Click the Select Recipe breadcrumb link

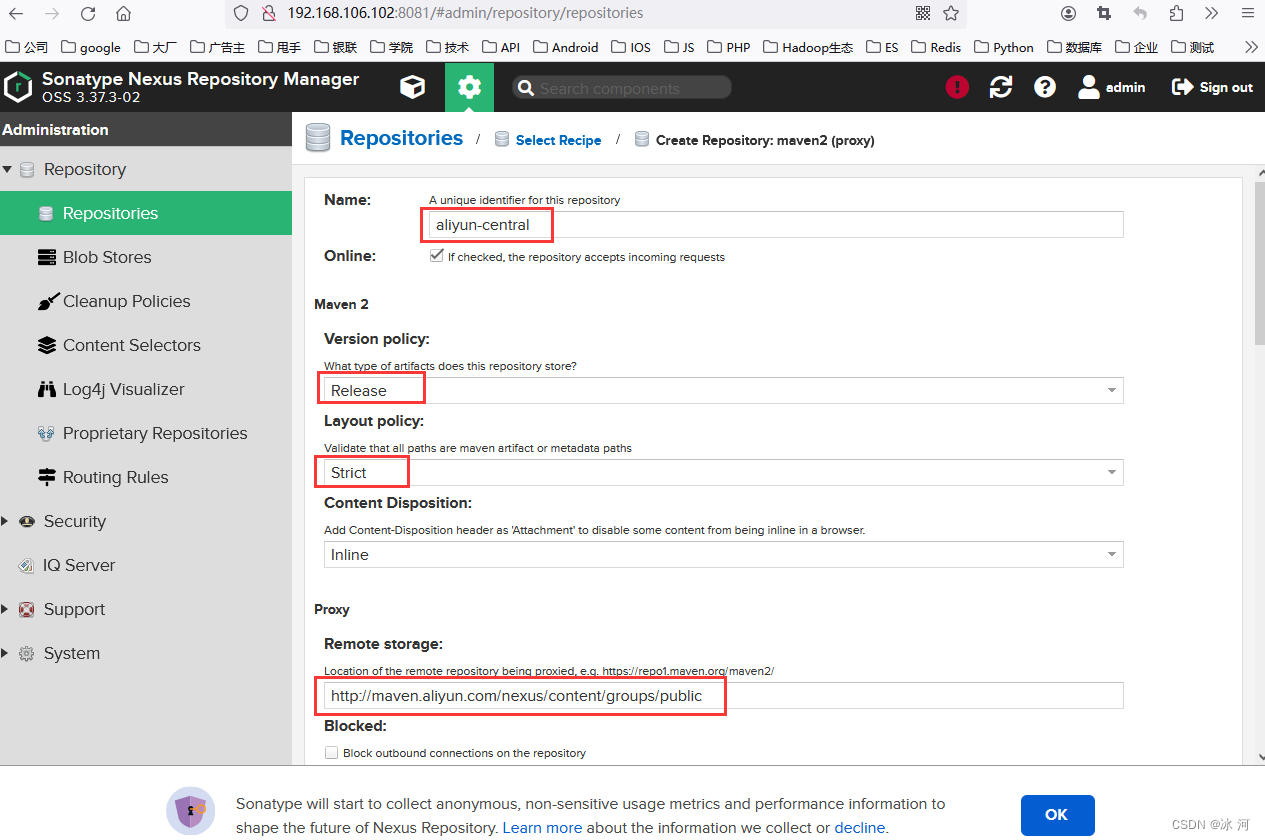[x=558, y=140]
